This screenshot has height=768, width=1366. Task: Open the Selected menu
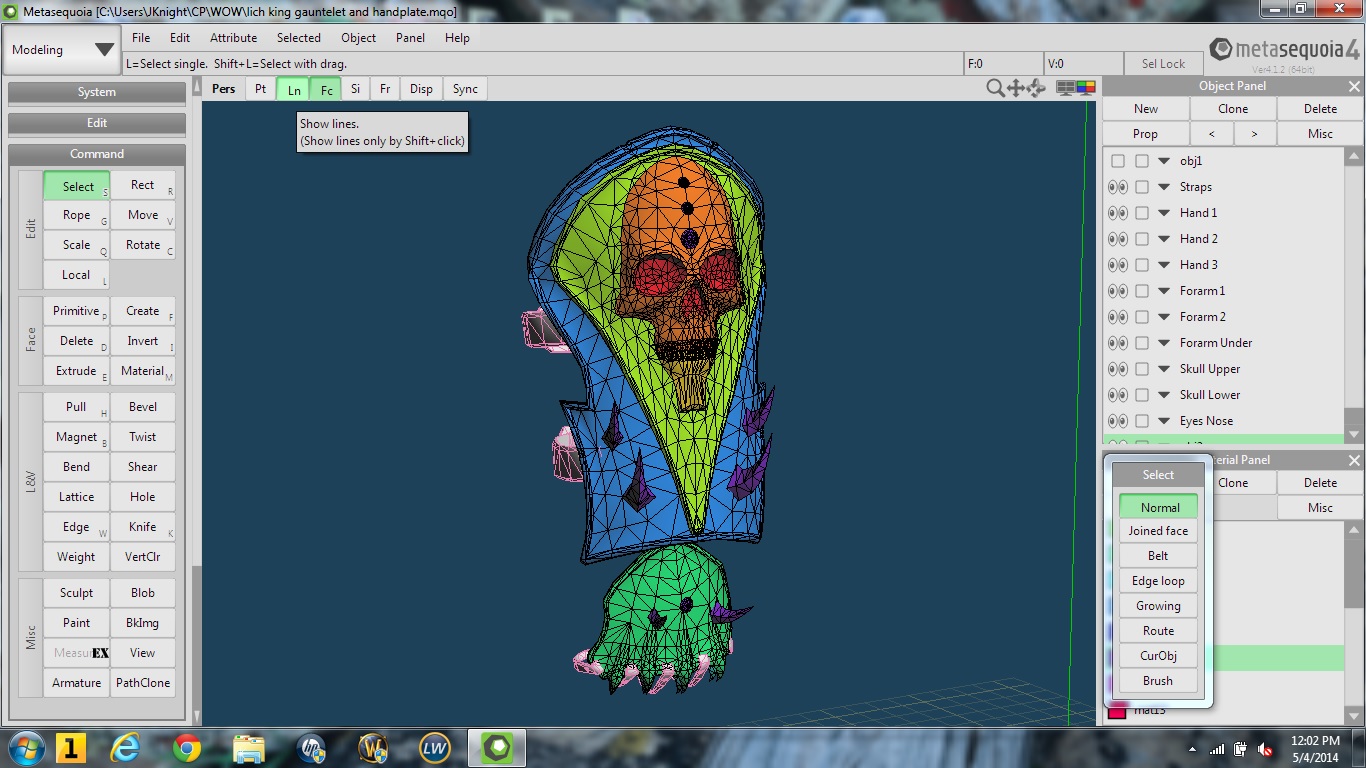click(x=299, y=38)
